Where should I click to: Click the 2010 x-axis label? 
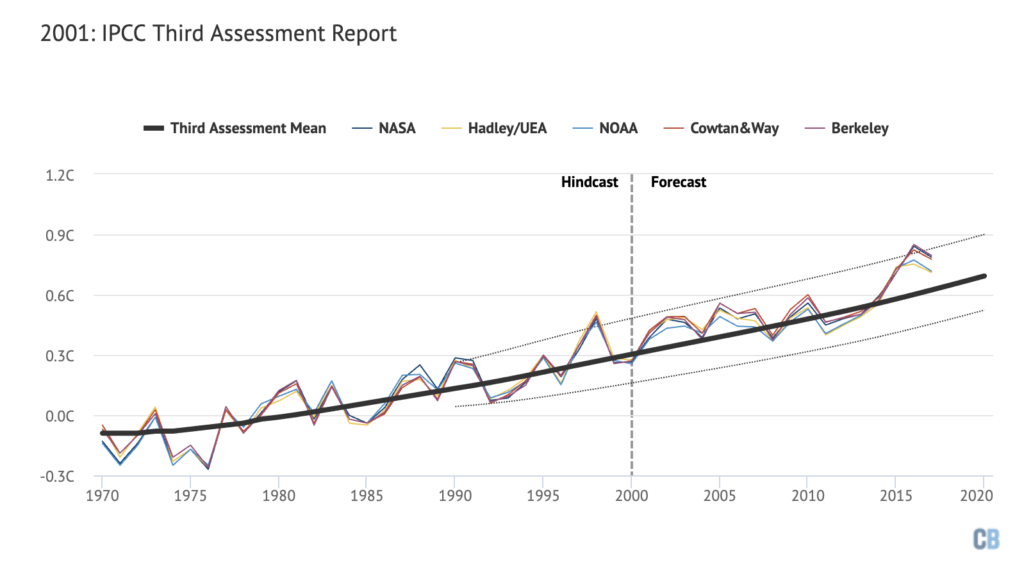pos(808,496)
